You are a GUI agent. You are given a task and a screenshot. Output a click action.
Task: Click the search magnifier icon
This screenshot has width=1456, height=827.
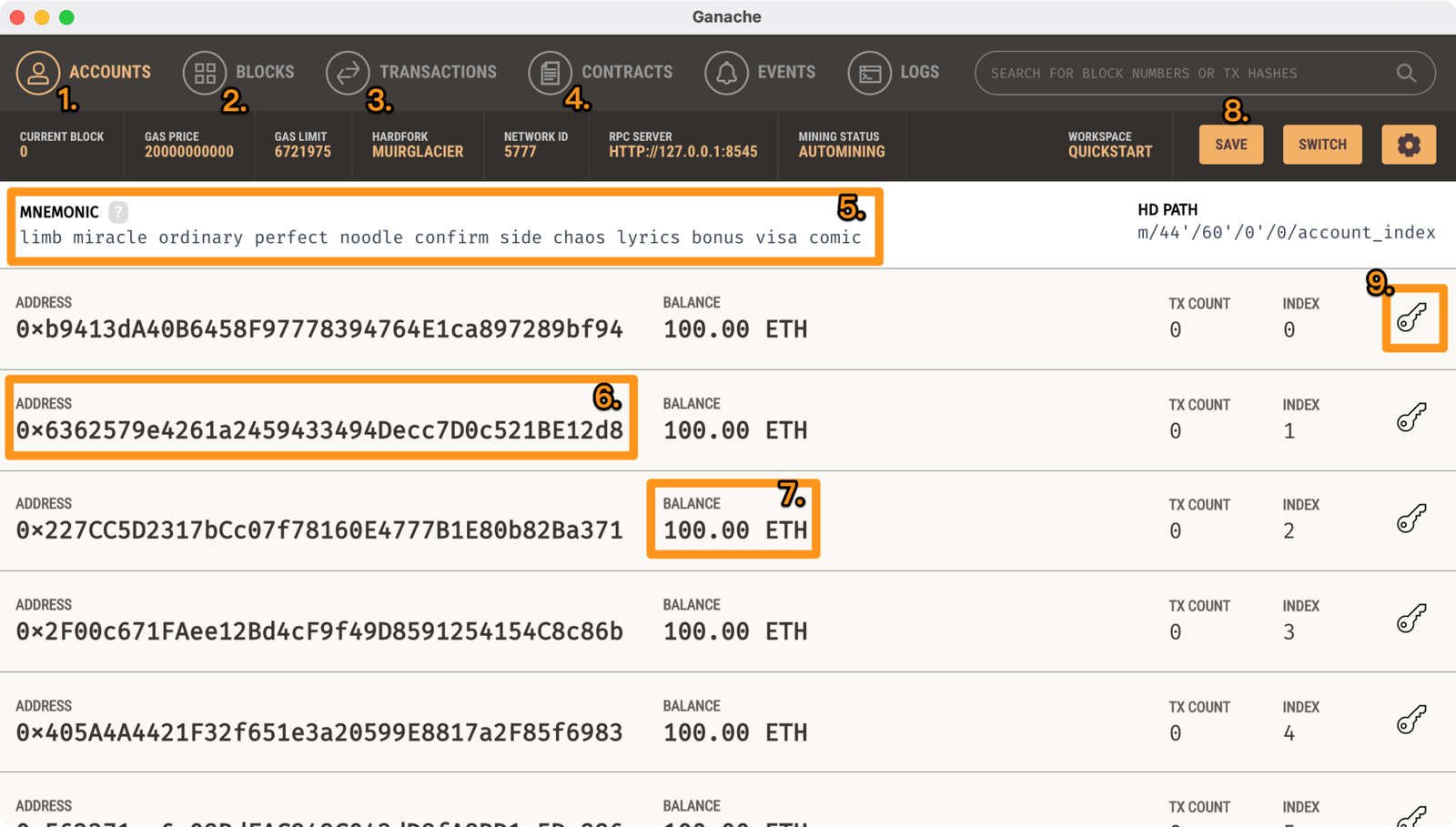pos(1406,73)
